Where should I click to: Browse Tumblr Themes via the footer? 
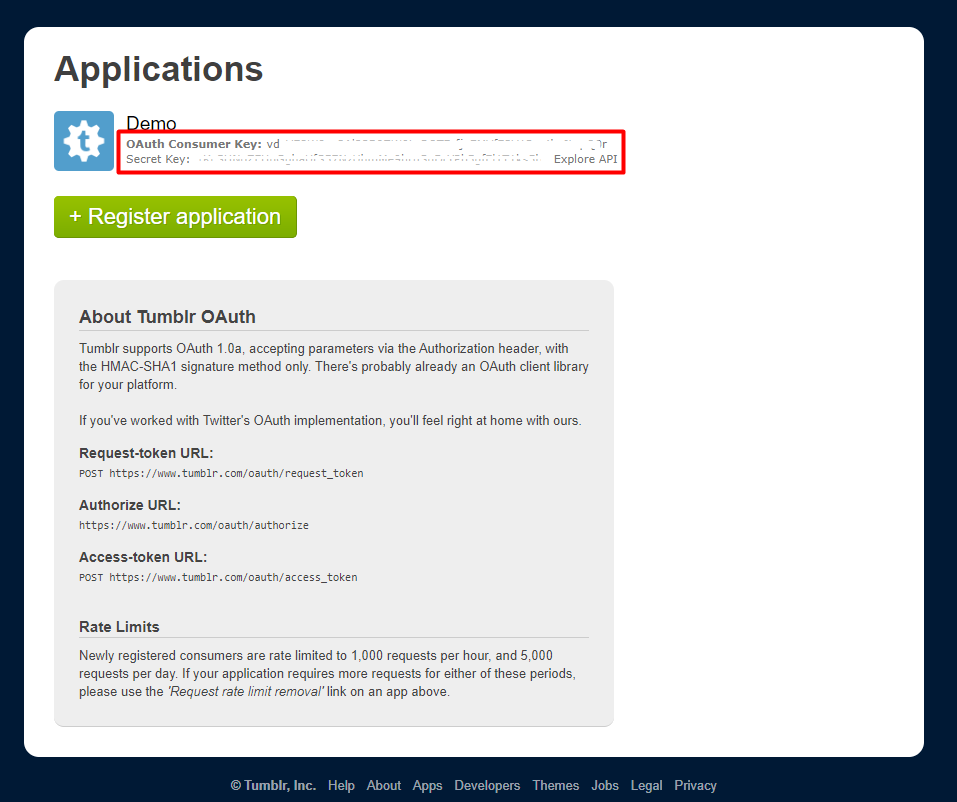click(x=555, y=785)
